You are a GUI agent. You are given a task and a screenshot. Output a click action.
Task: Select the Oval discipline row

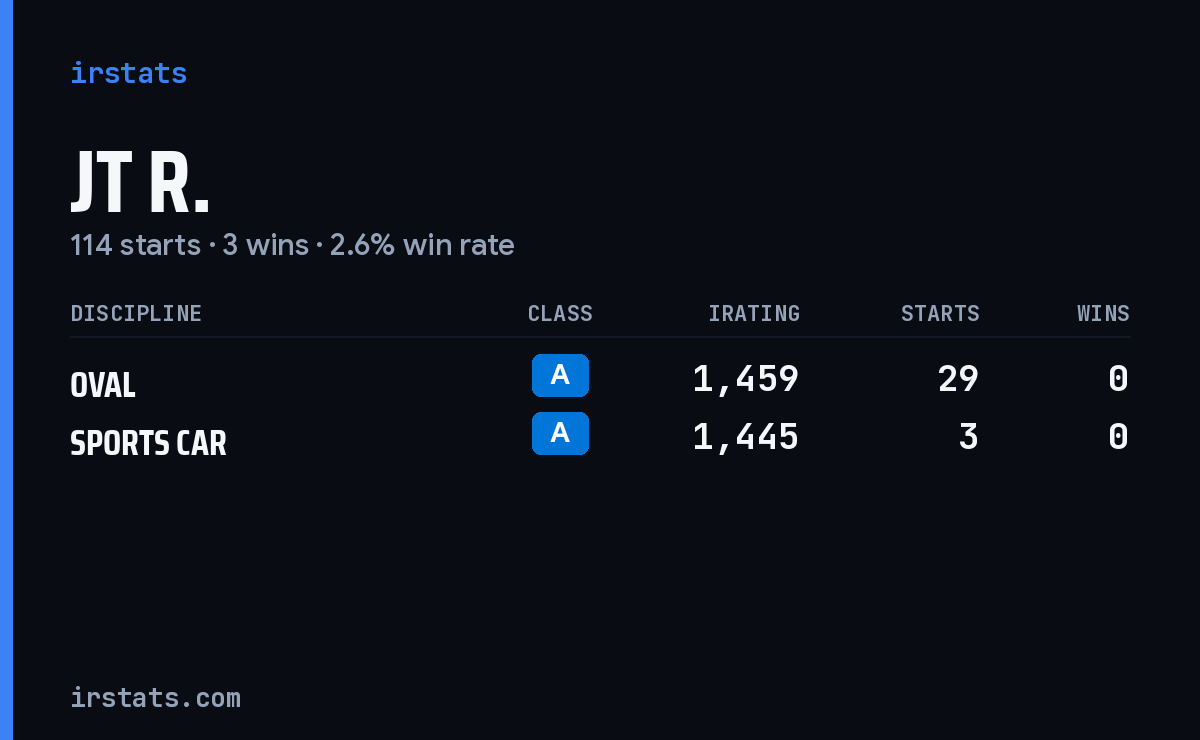point(600,379)
